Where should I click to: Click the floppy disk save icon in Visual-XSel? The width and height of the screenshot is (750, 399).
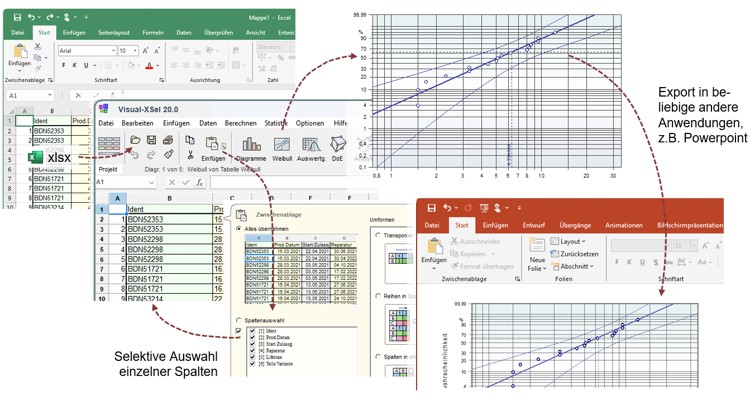pos(151,140)
